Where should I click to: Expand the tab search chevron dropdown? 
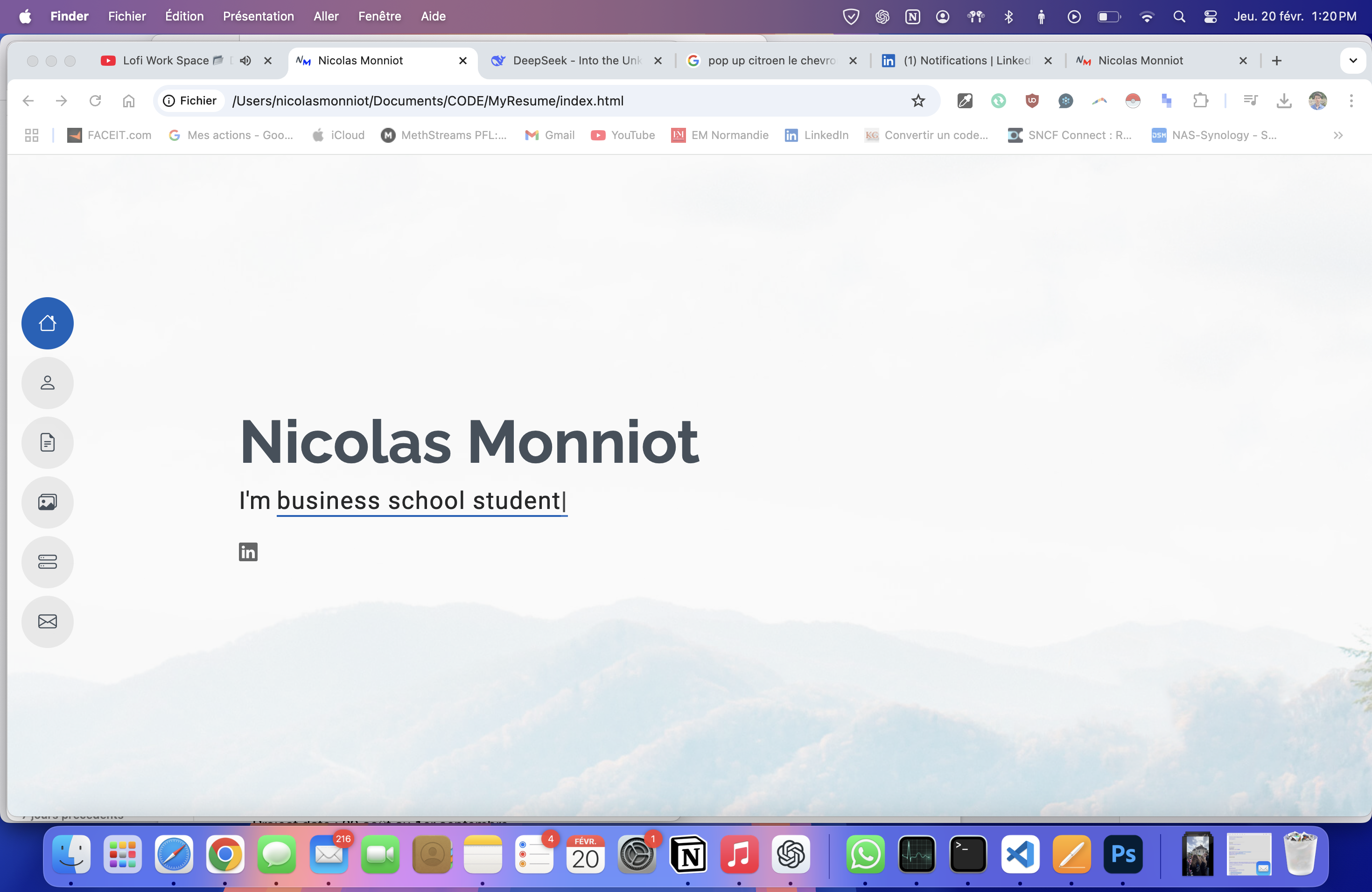[x=1352, y=61]
